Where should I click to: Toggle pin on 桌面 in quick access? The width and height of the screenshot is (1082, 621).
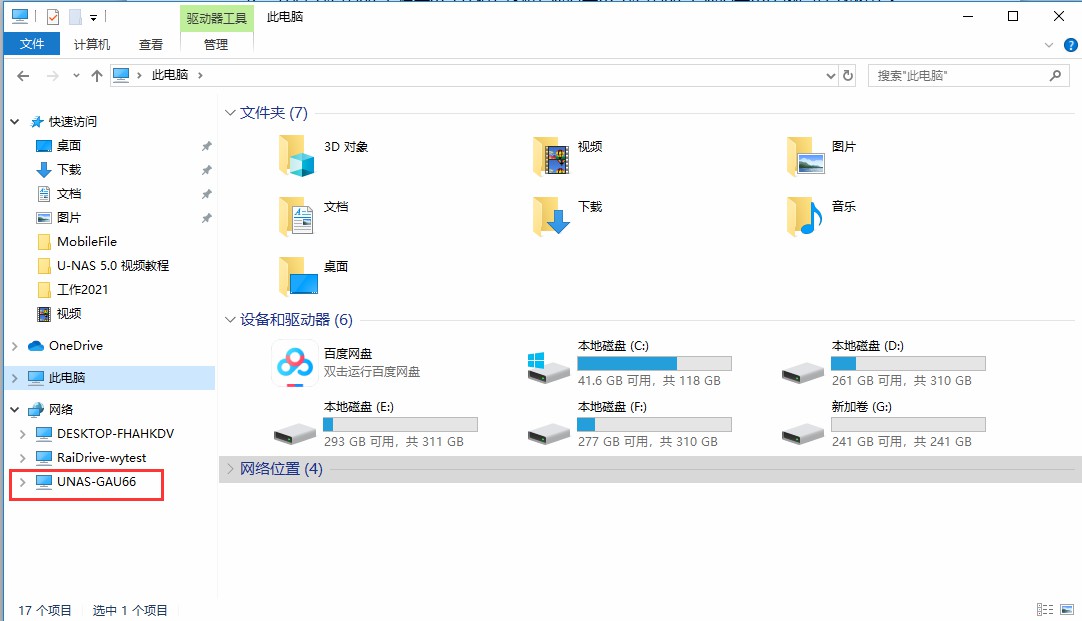click(x=205, y=145)
